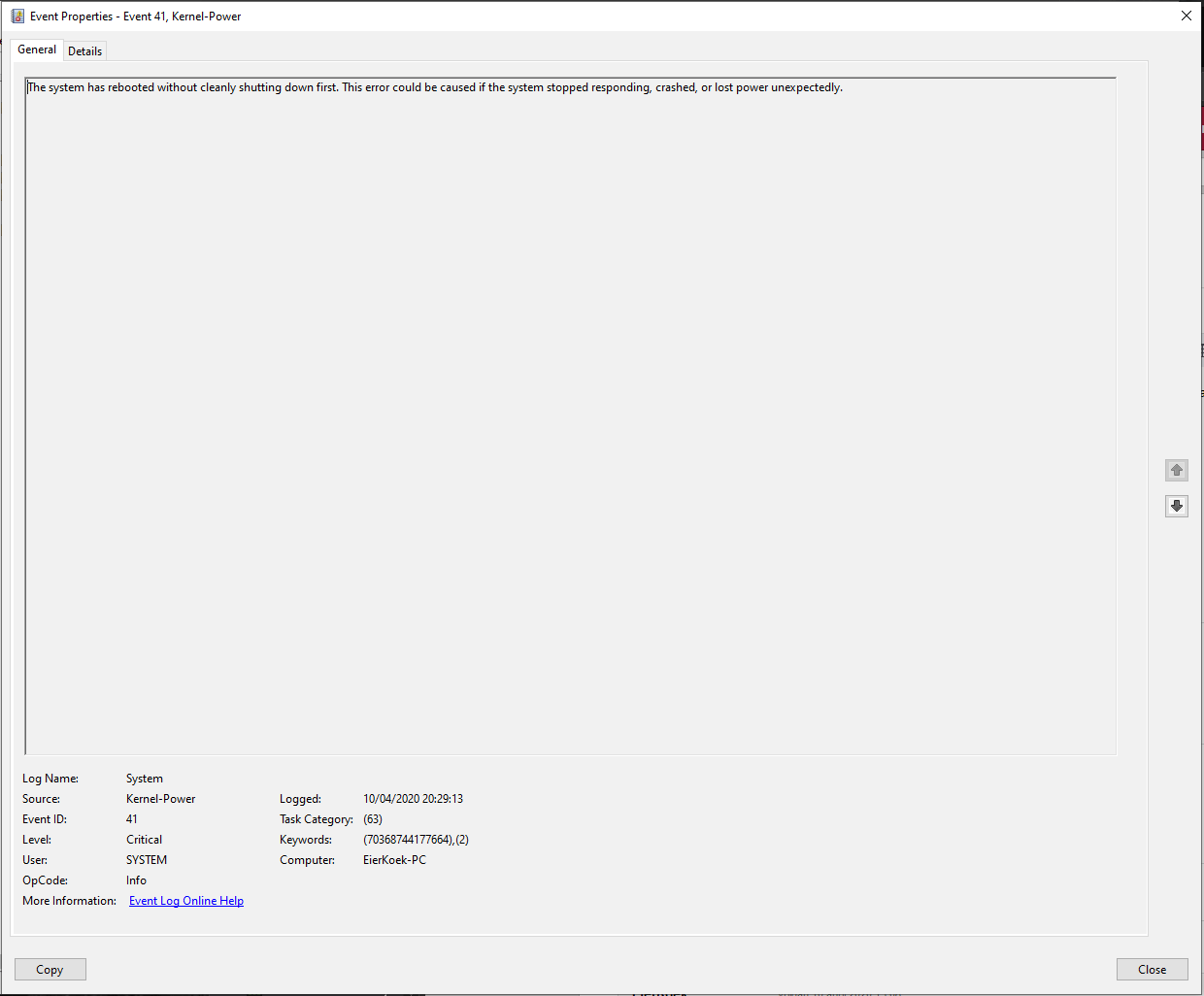Click the 'User:' label

coord(35,860)
